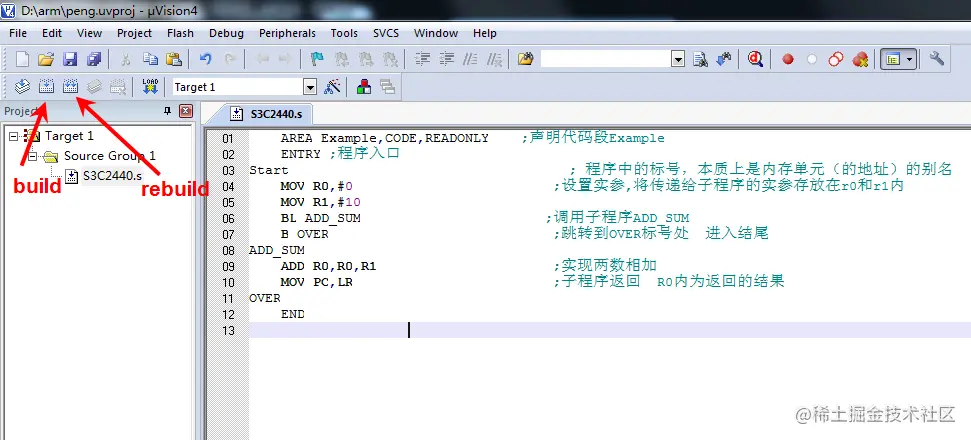Disable all breakpoints

(836, 59)
